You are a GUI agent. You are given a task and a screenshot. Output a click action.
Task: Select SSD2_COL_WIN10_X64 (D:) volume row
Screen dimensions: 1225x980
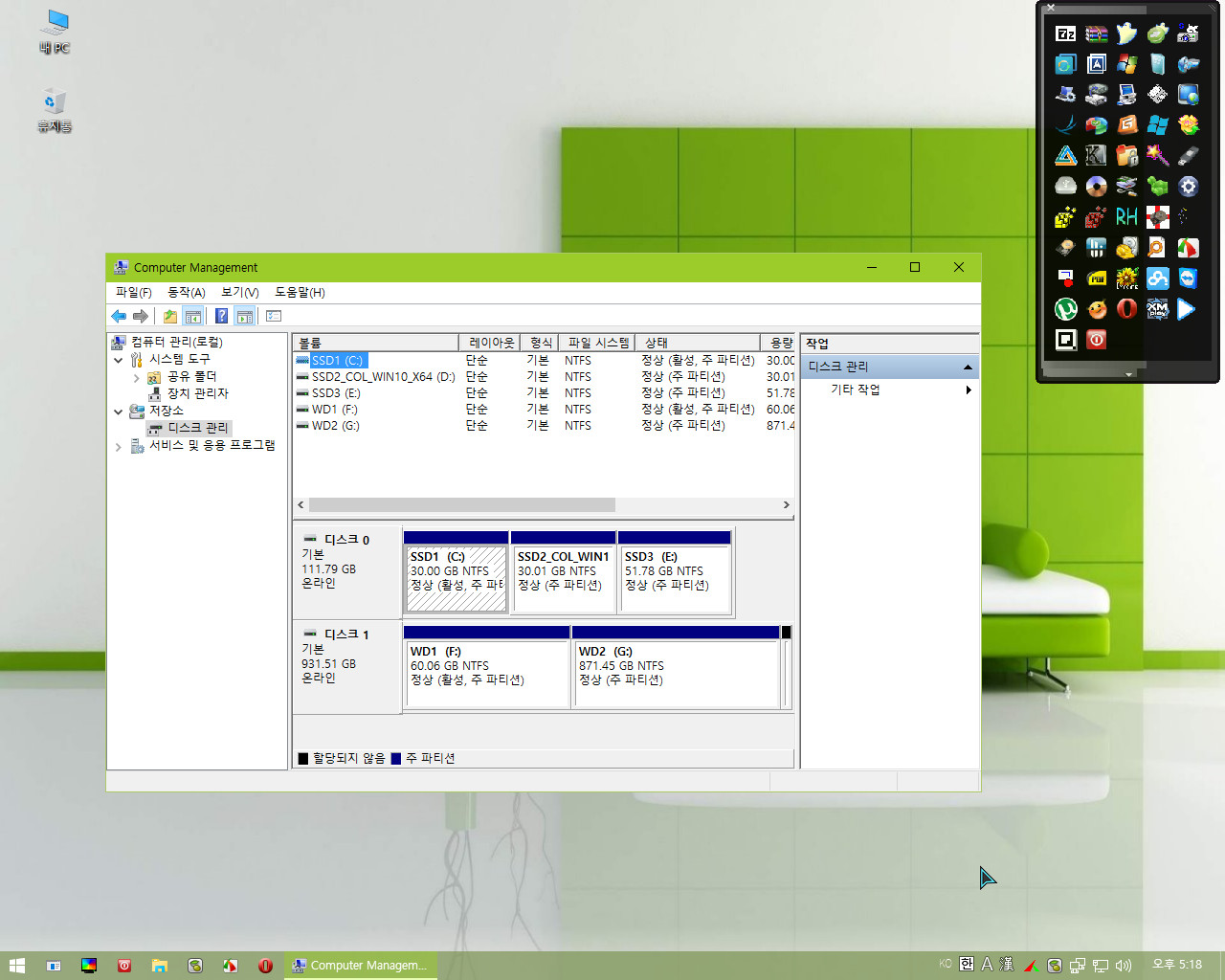[x=545, y=377]
